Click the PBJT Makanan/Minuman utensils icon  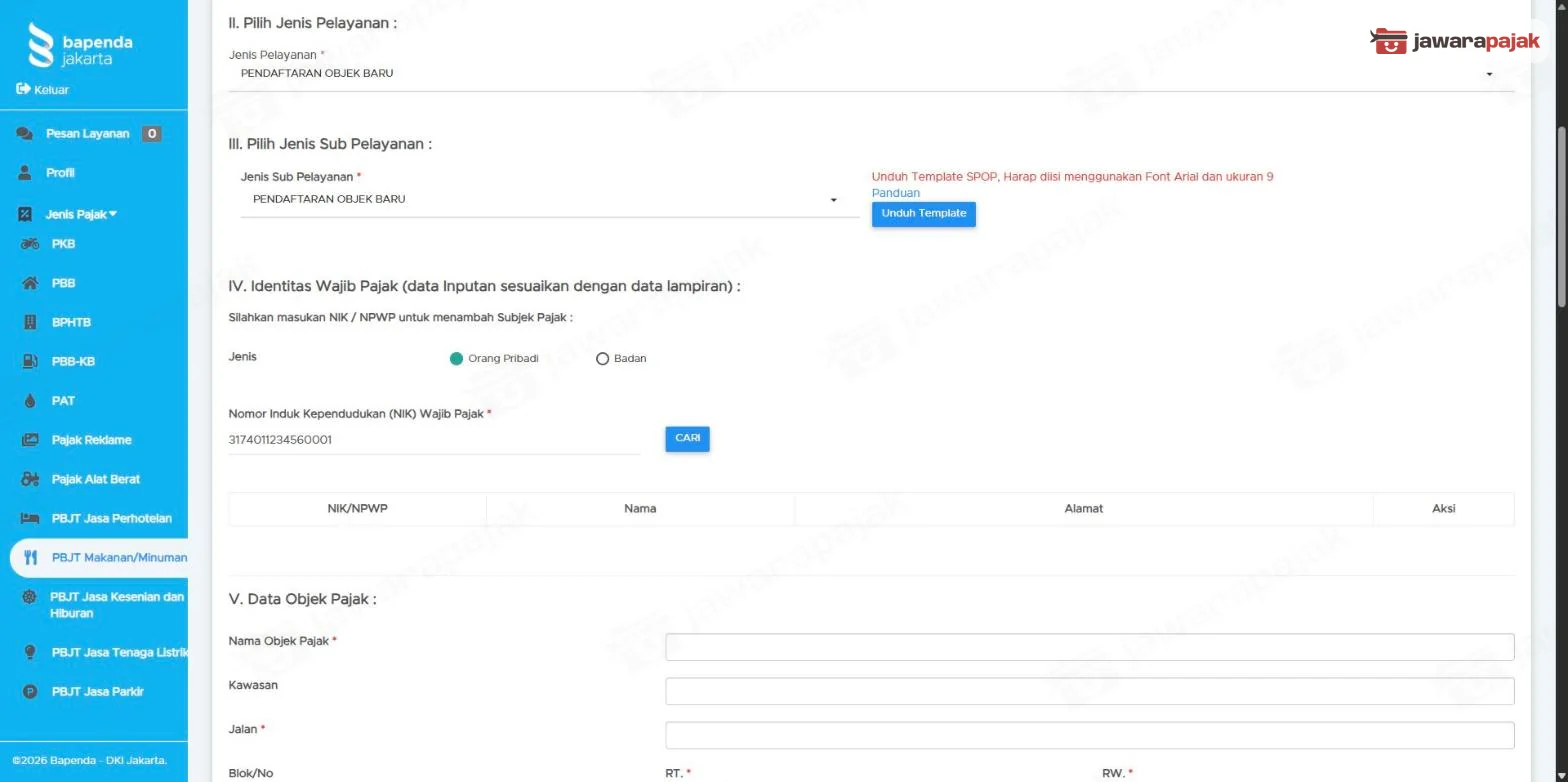coord(30,558)
